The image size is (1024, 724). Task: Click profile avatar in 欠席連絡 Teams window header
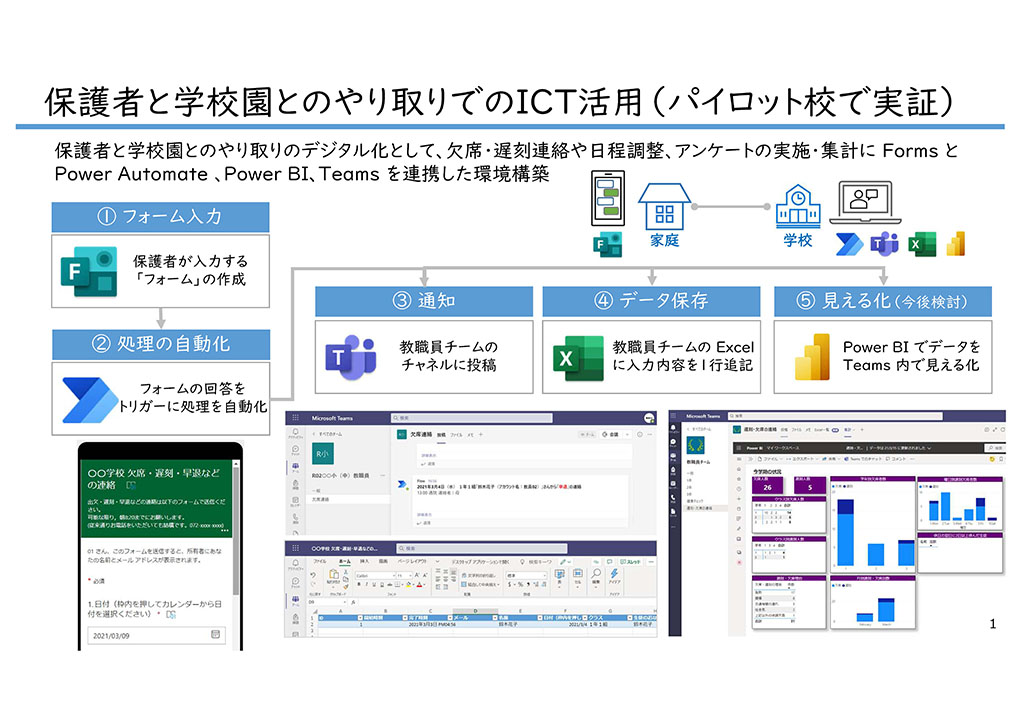tap(648, 418)
